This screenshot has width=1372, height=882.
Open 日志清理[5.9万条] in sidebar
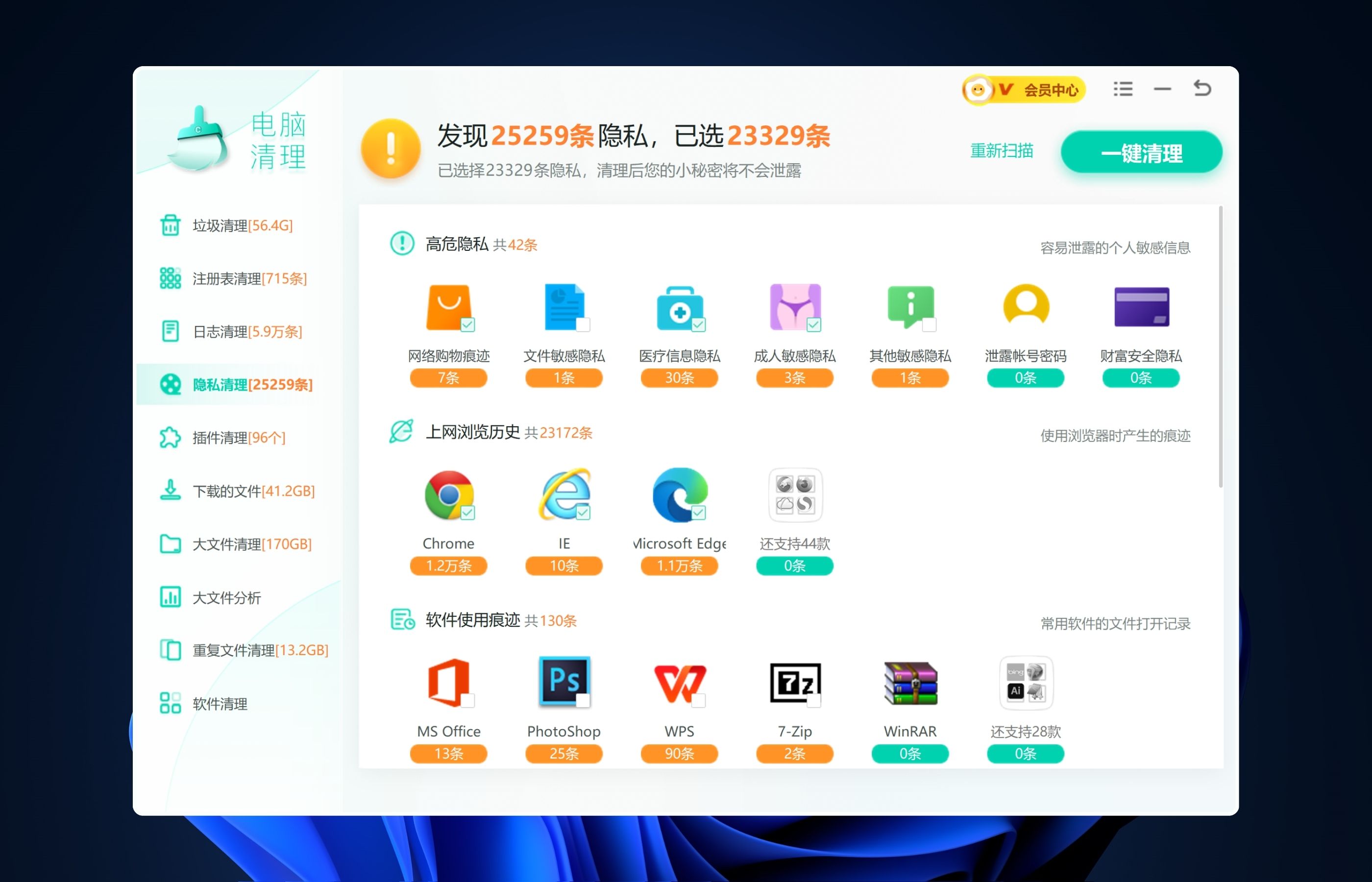tap(238, 331)
